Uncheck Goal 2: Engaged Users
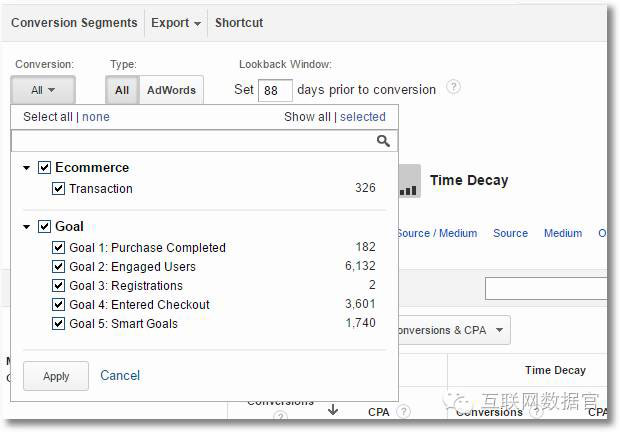This screenshot has width=620, height=432. [59, 266]
